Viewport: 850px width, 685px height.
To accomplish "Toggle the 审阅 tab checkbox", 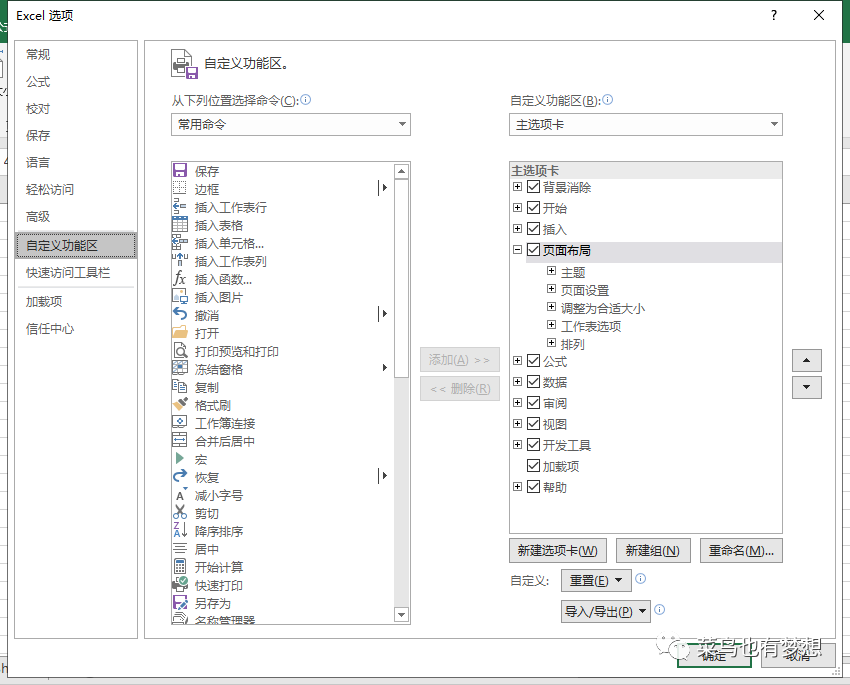I will pyautogui.click(x=533, y=403).
